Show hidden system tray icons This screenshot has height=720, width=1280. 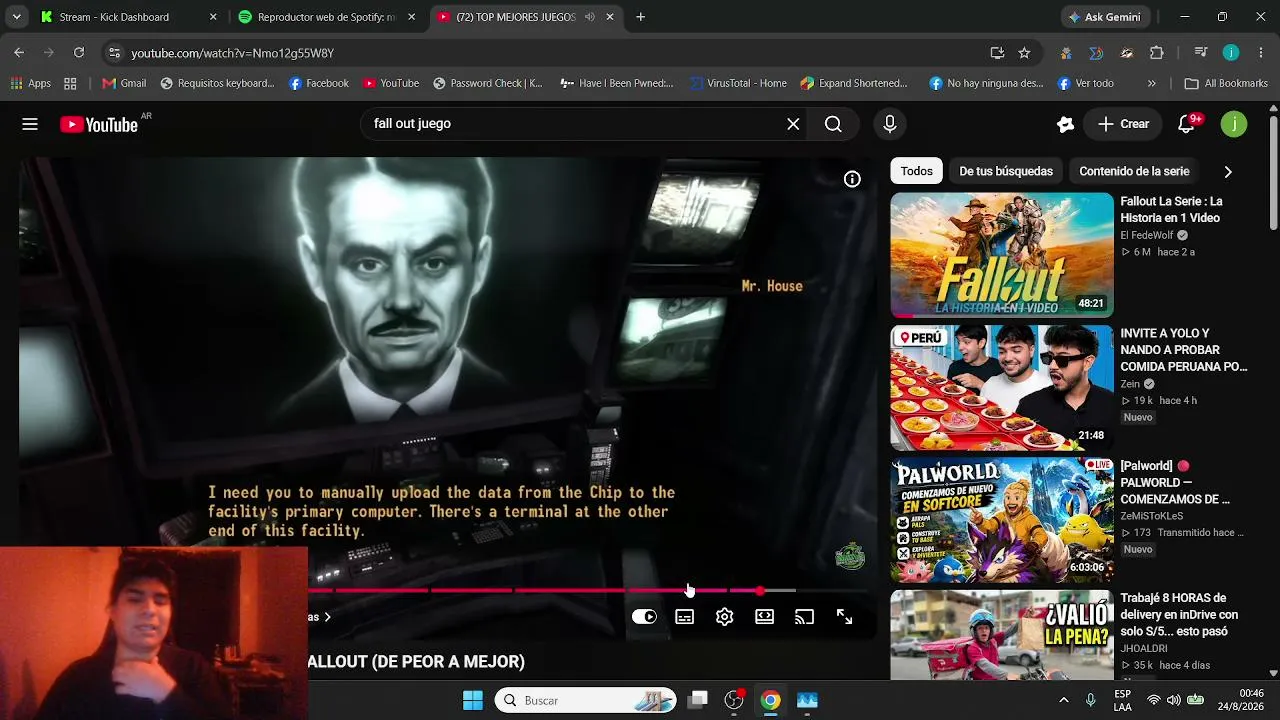point(1063,700)
